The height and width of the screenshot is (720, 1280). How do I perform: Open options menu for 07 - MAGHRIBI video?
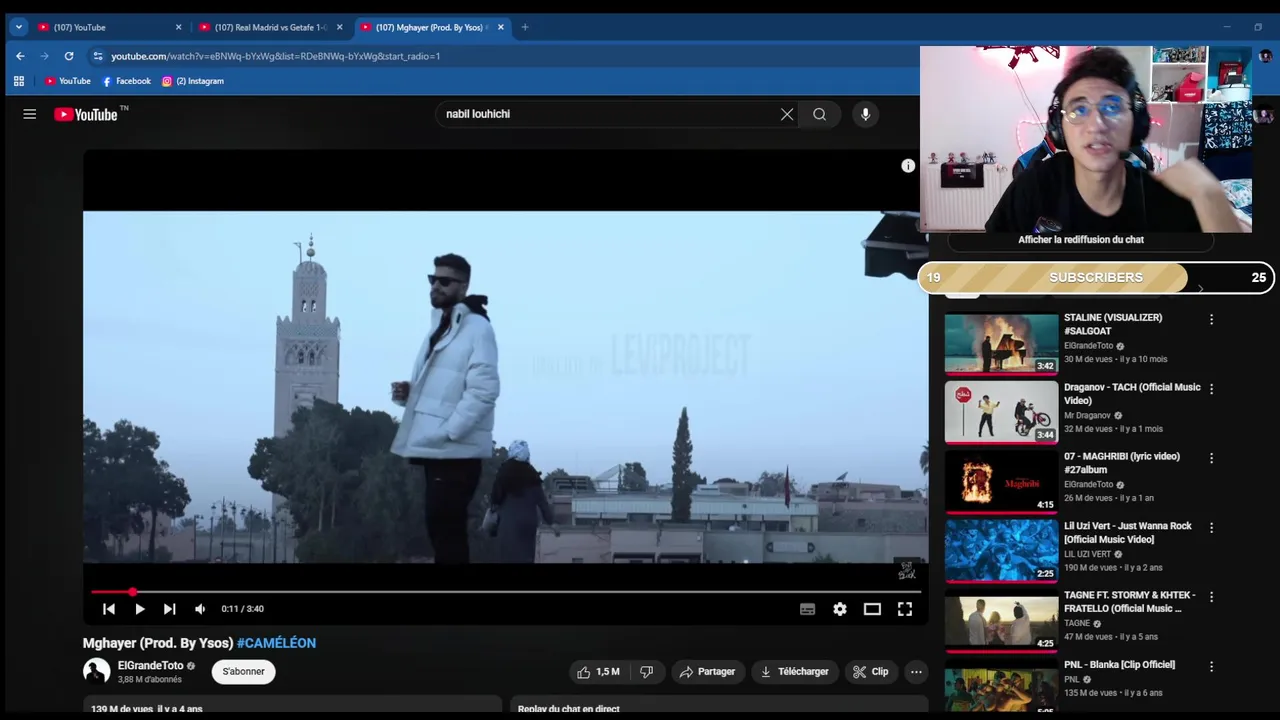tap(1211, 458)
